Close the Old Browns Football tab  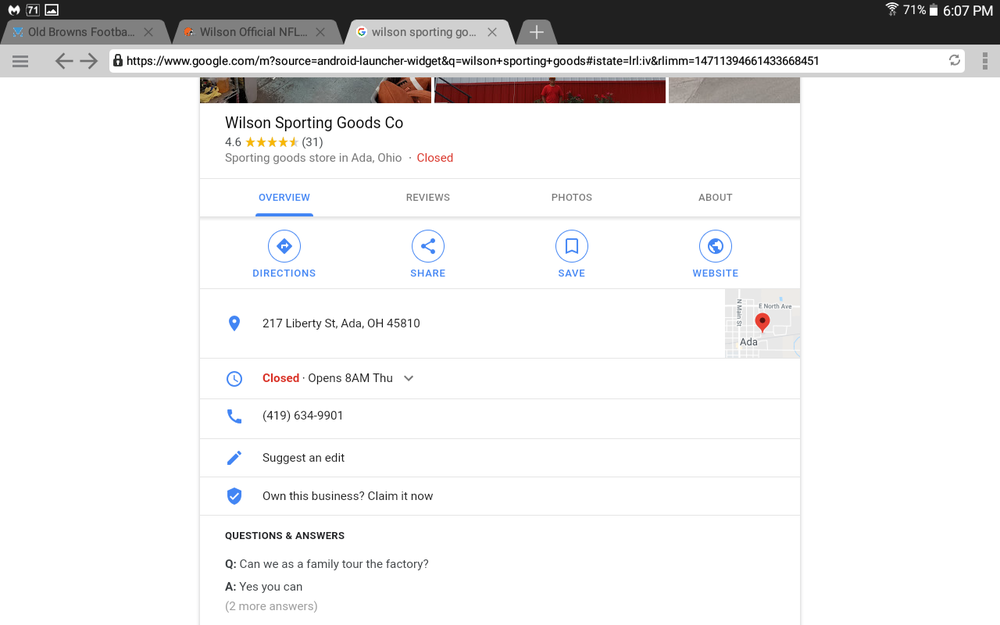[x=148, y=32]
